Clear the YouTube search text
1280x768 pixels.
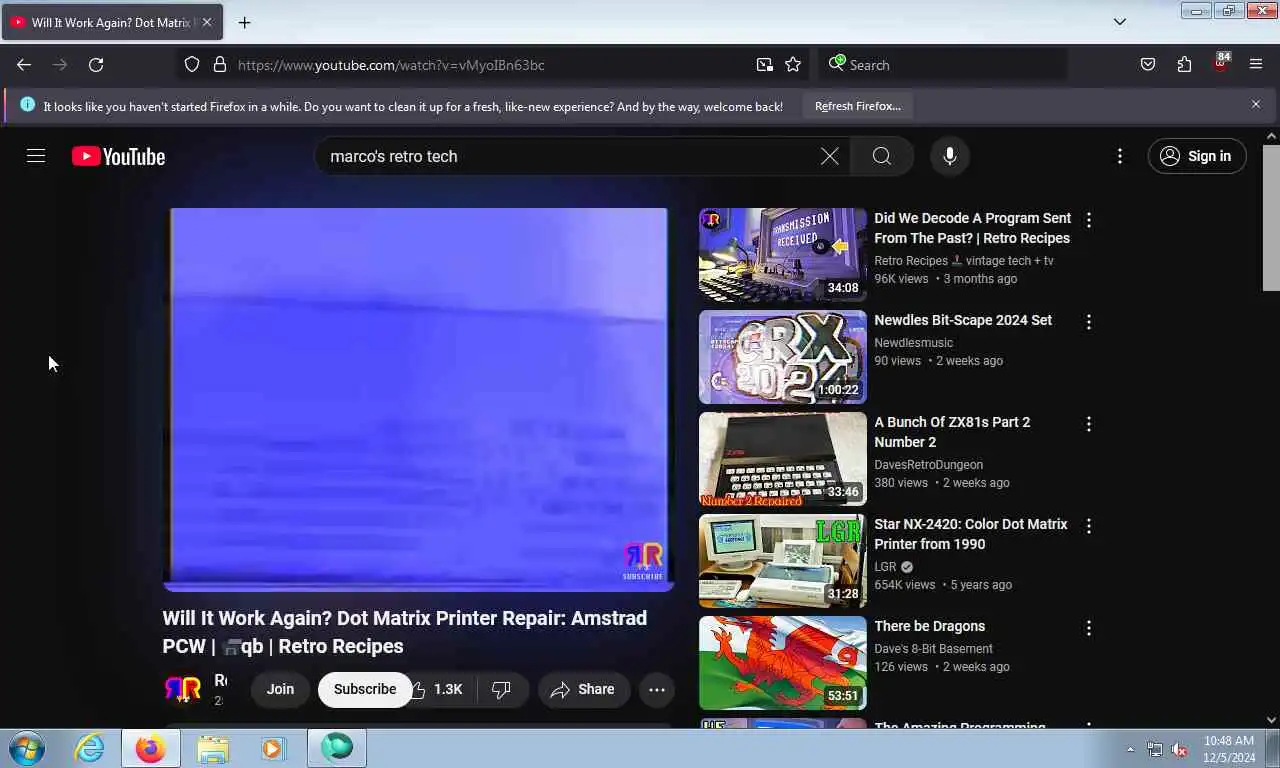click(x=829, y=156)
